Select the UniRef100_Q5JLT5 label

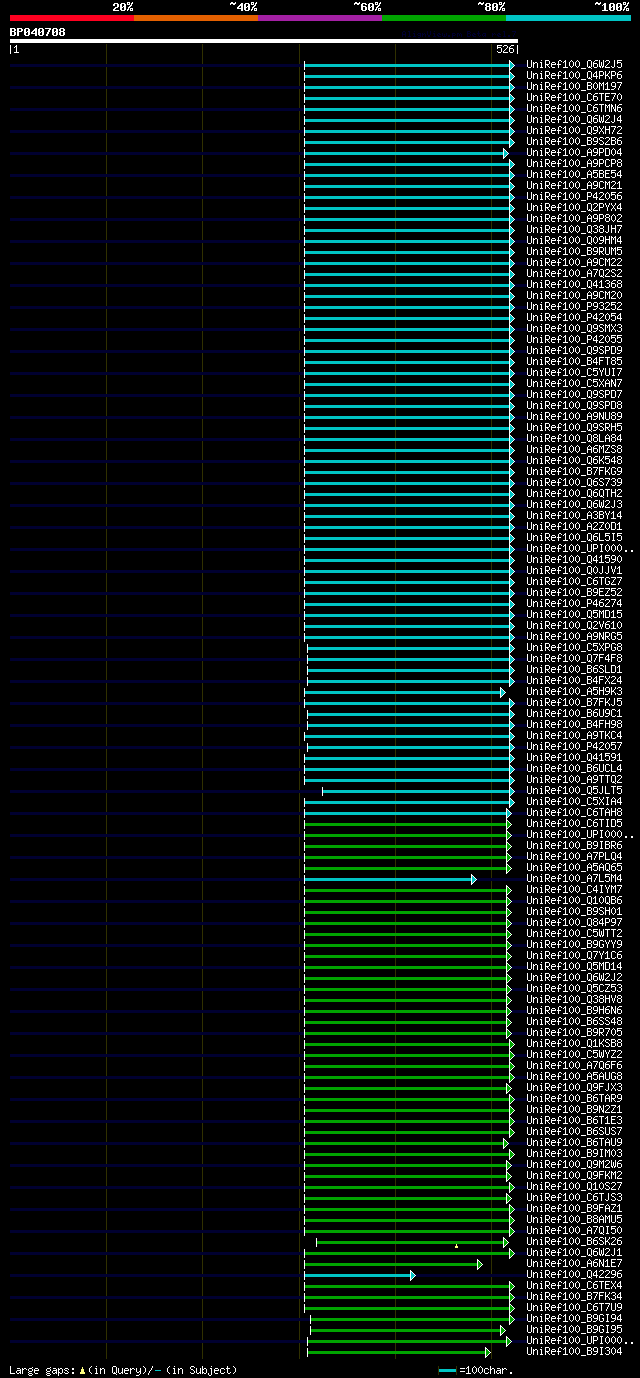[x=575, y=790]
